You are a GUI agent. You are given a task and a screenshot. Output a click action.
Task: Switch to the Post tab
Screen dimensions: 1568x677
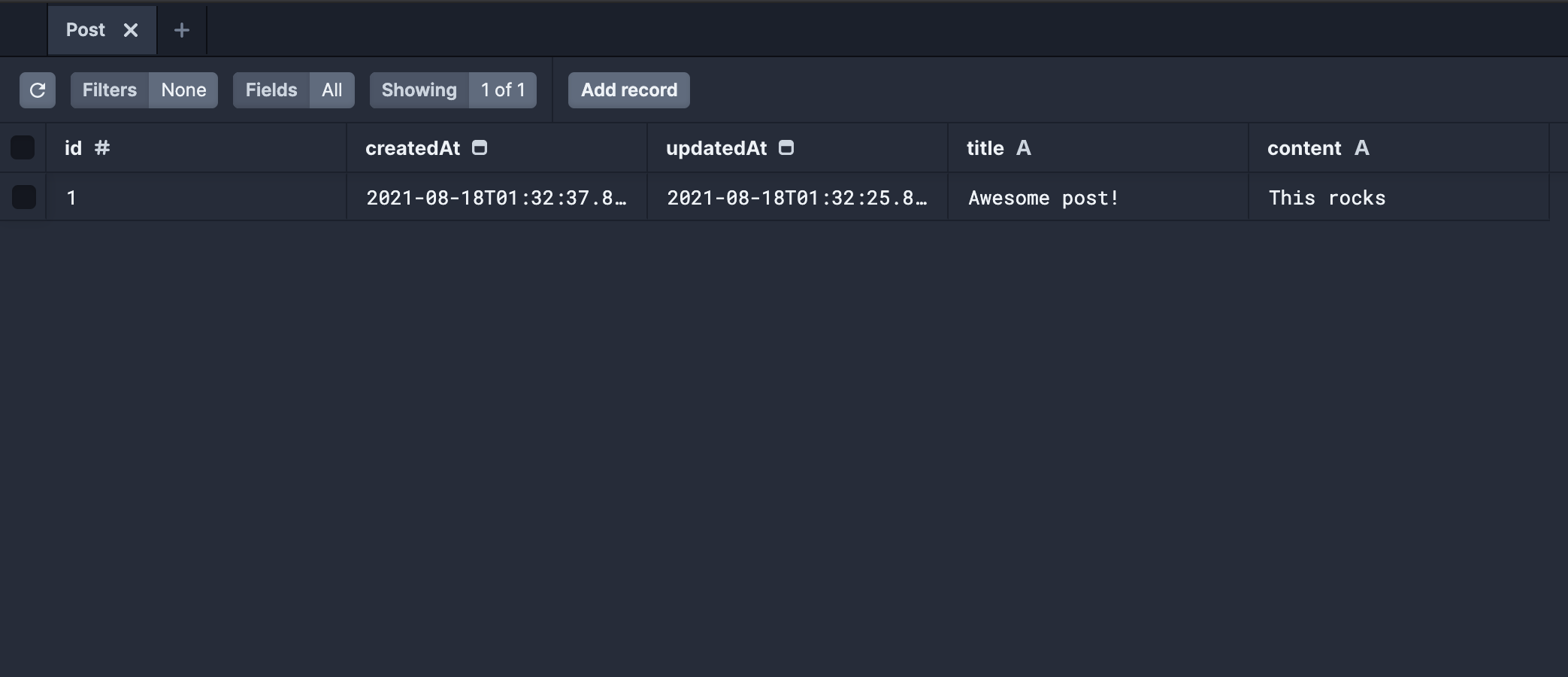click(x=84, y=30)
